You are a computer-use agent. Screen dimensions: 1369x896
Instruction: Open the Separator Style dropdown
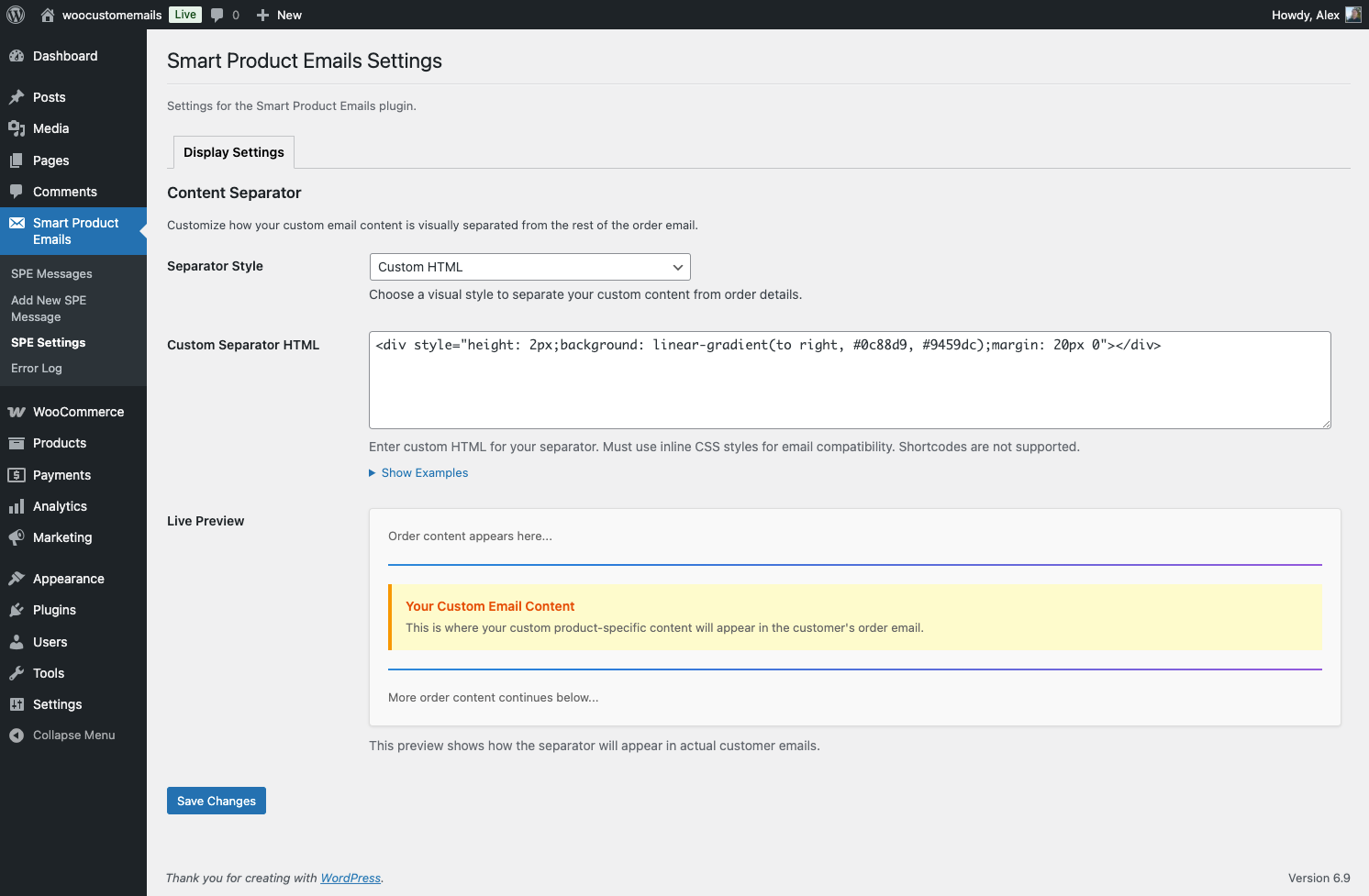click(x=529, y=267)
